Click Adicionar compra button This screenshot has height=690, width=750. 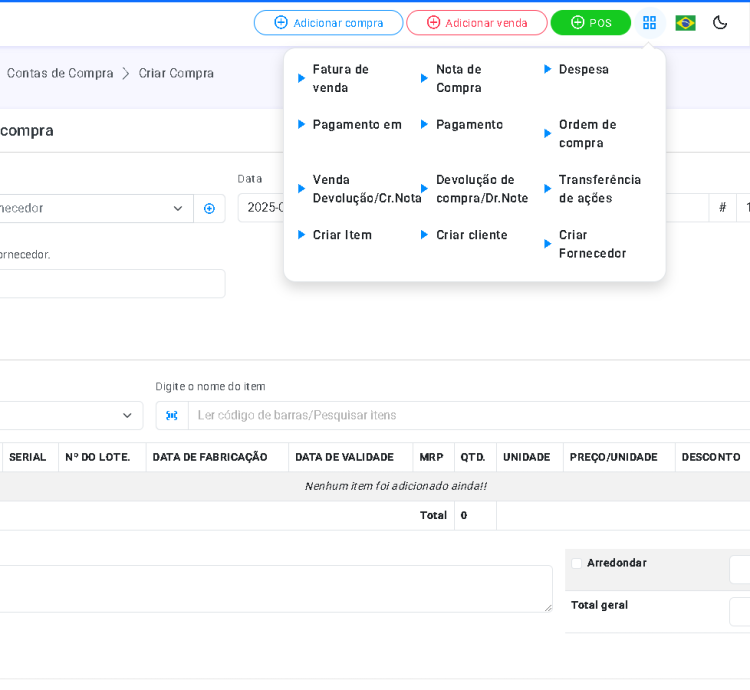pos(328,23)
